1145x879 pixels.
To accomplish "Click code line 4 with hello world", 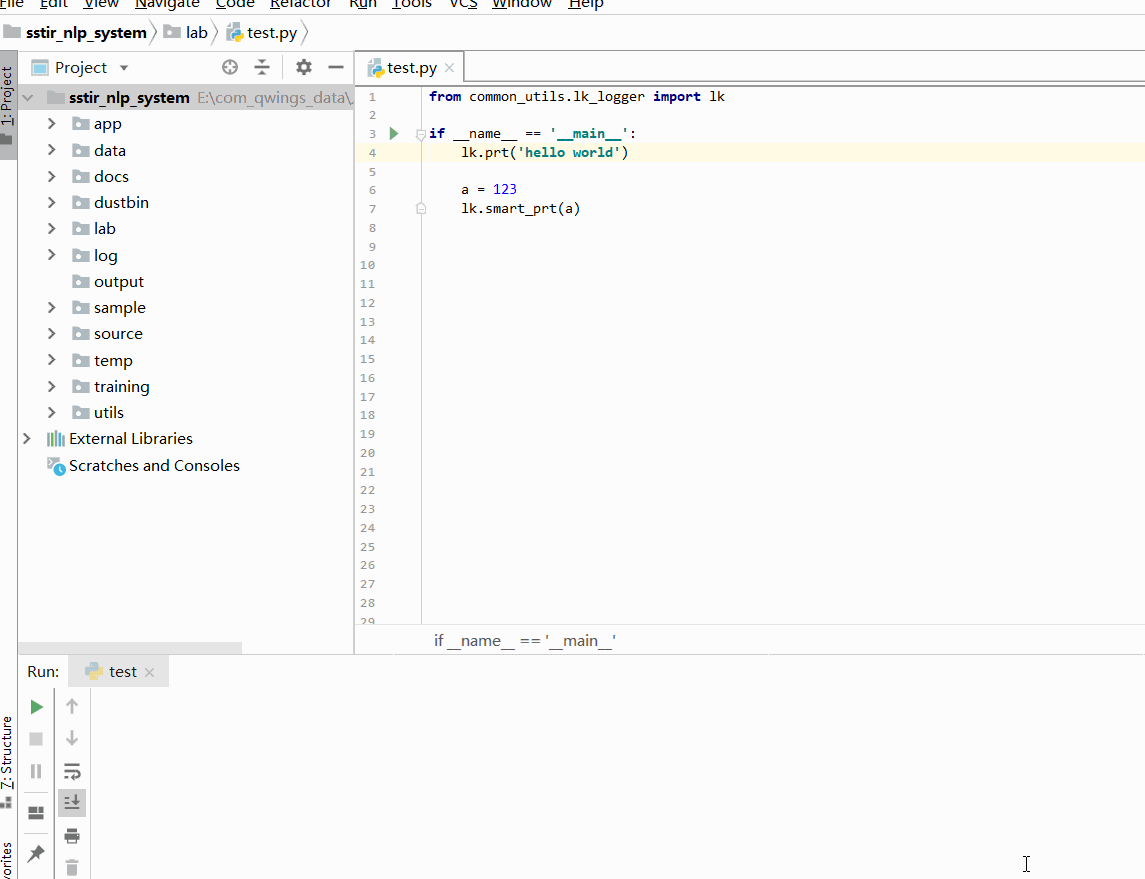I will click(545, 153).
